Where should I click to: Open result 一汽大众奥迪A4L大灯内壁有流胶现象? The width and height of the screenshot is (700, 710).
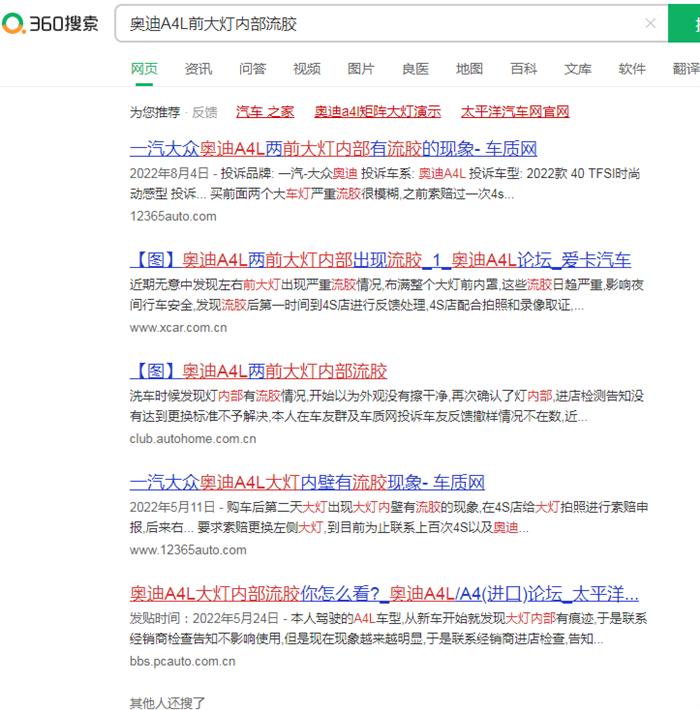[x=307, y=482]
